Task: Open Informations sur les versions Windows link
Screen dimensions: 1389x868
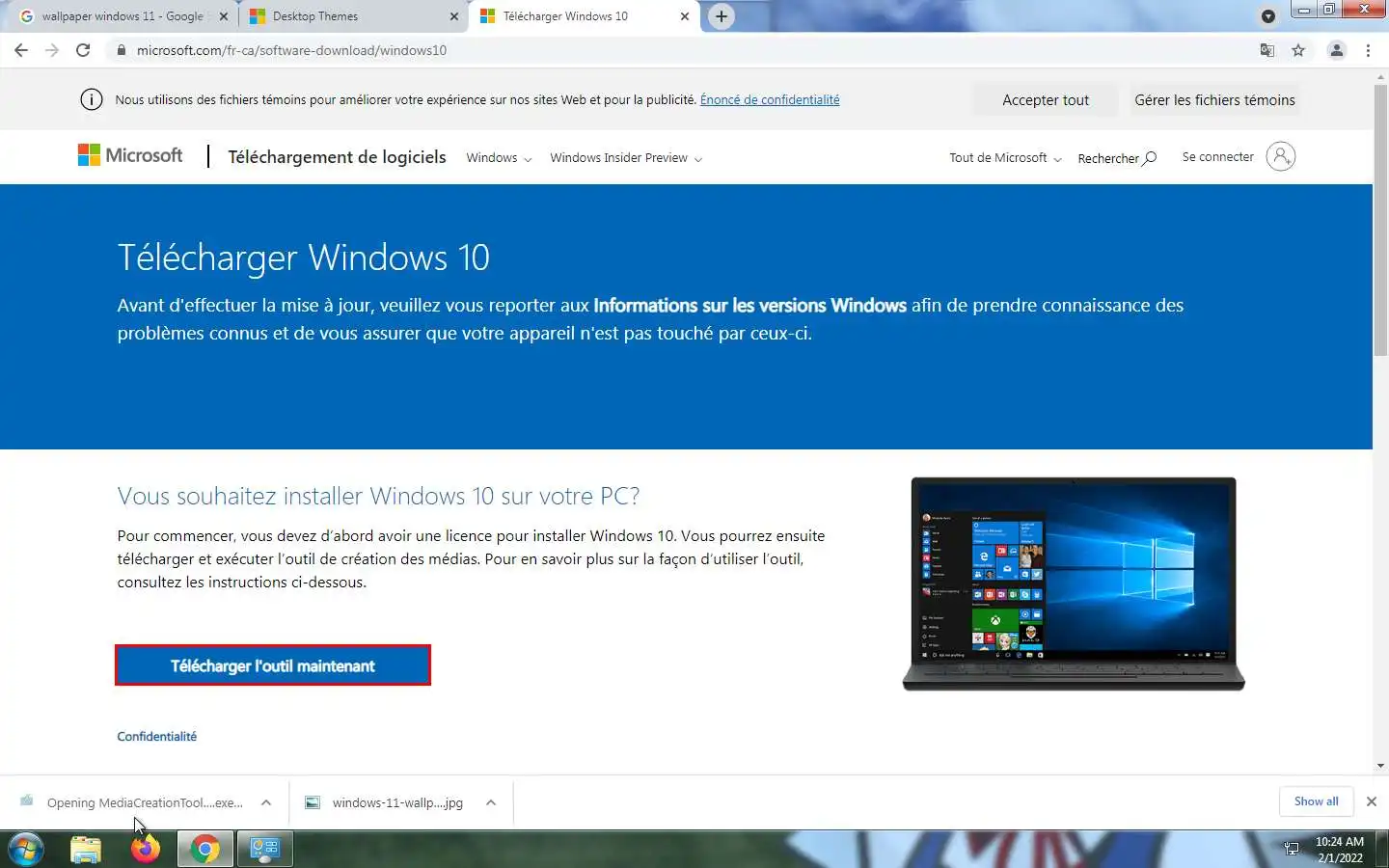Action: [x=749, y=306]
